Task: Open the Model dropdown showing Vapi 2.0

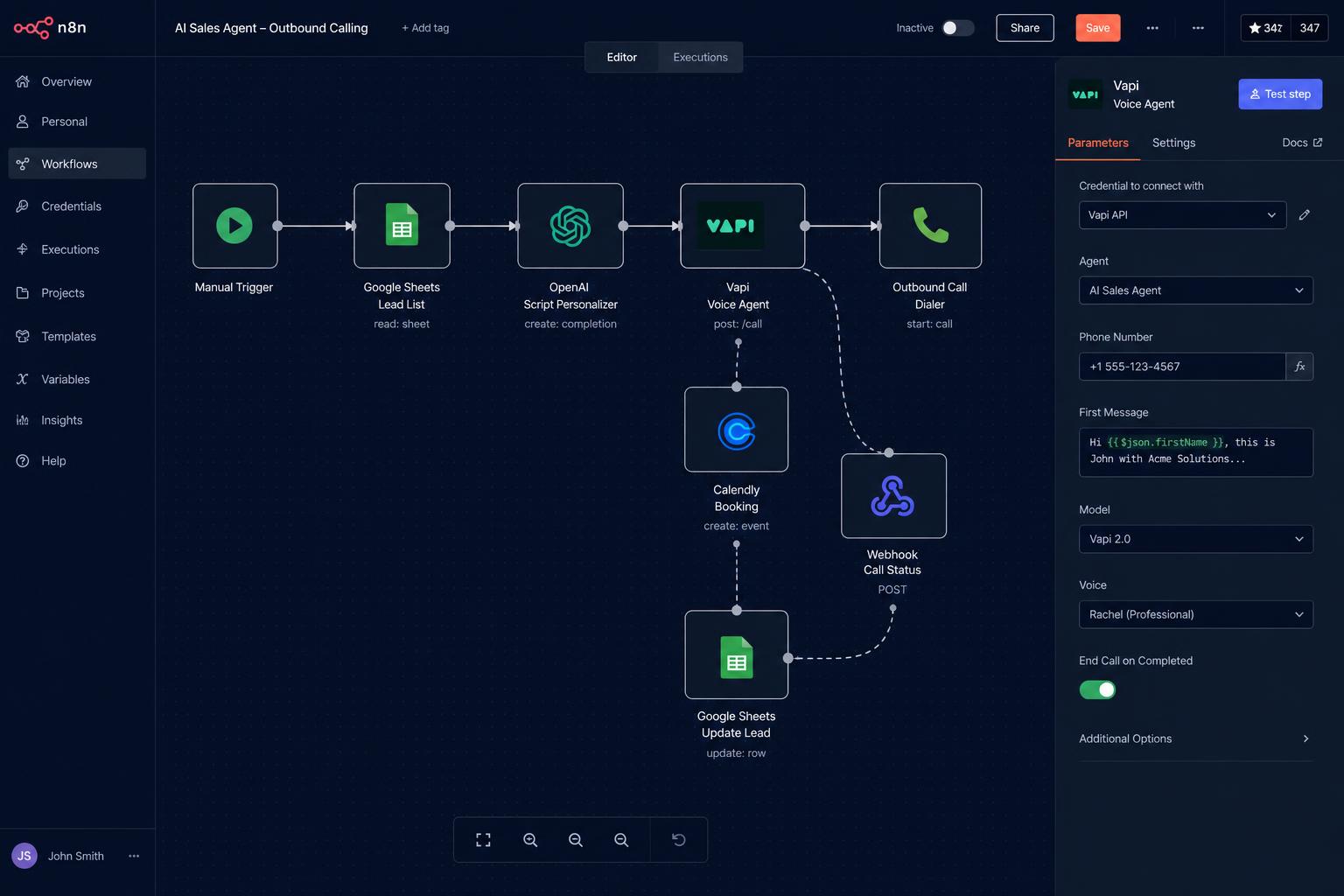Action: point(1196,539)
